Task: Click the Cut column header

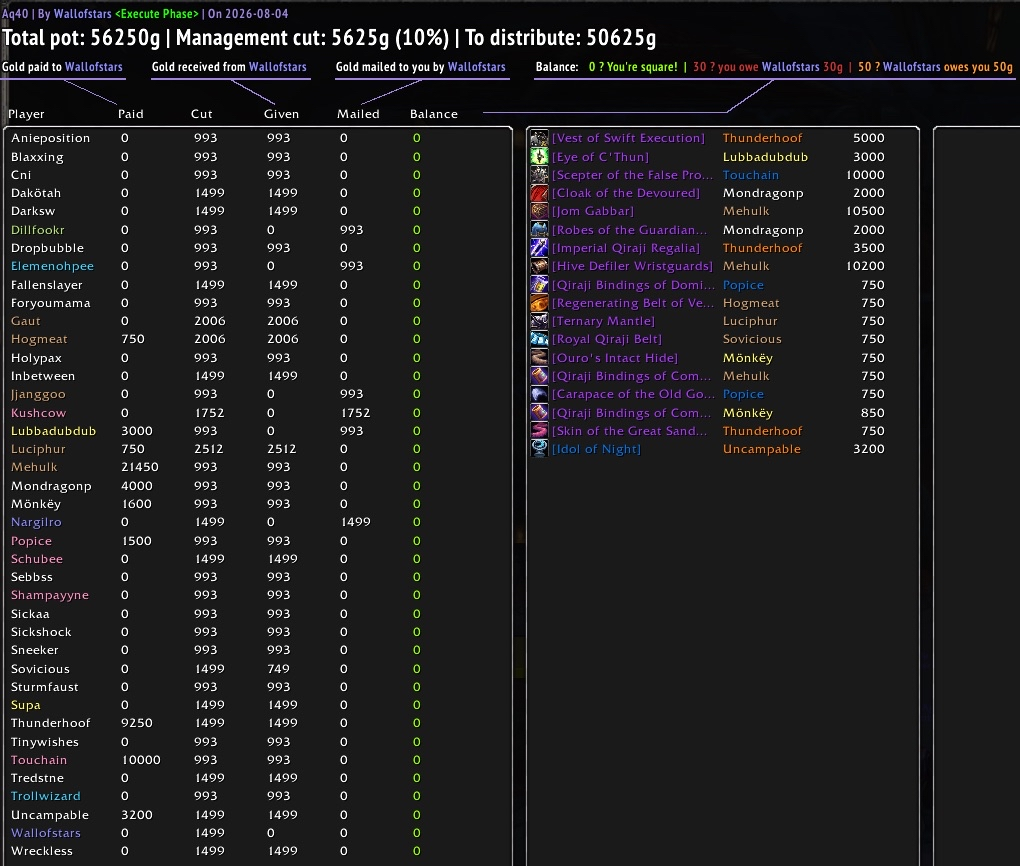Action: [202, 114]
